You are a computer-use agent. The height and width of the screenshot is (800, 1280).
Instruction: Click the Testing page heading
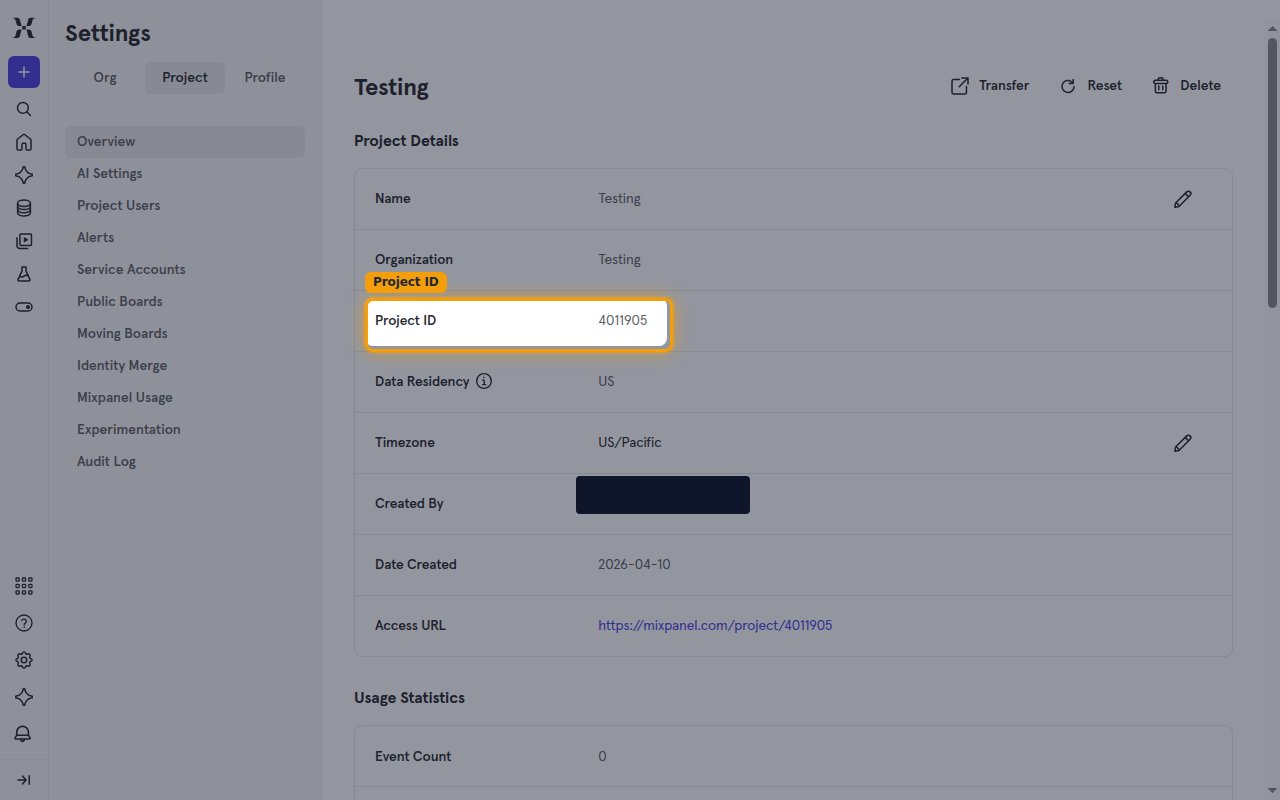point(391,87)
